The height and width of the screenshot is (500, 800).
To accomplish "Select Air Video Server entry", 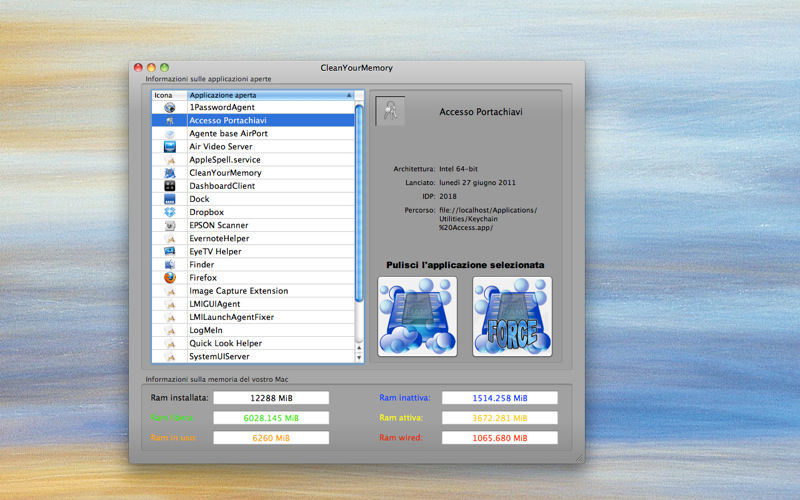I will (x=253, y=146).
